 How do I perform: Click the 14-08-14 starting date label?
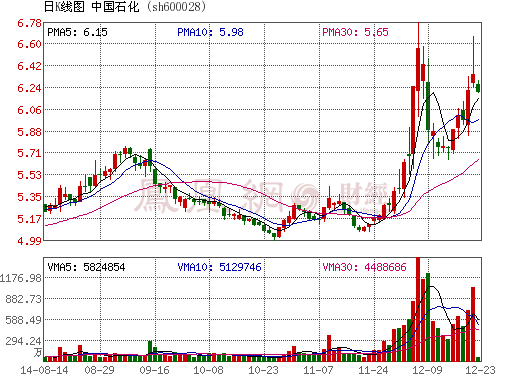44,370
